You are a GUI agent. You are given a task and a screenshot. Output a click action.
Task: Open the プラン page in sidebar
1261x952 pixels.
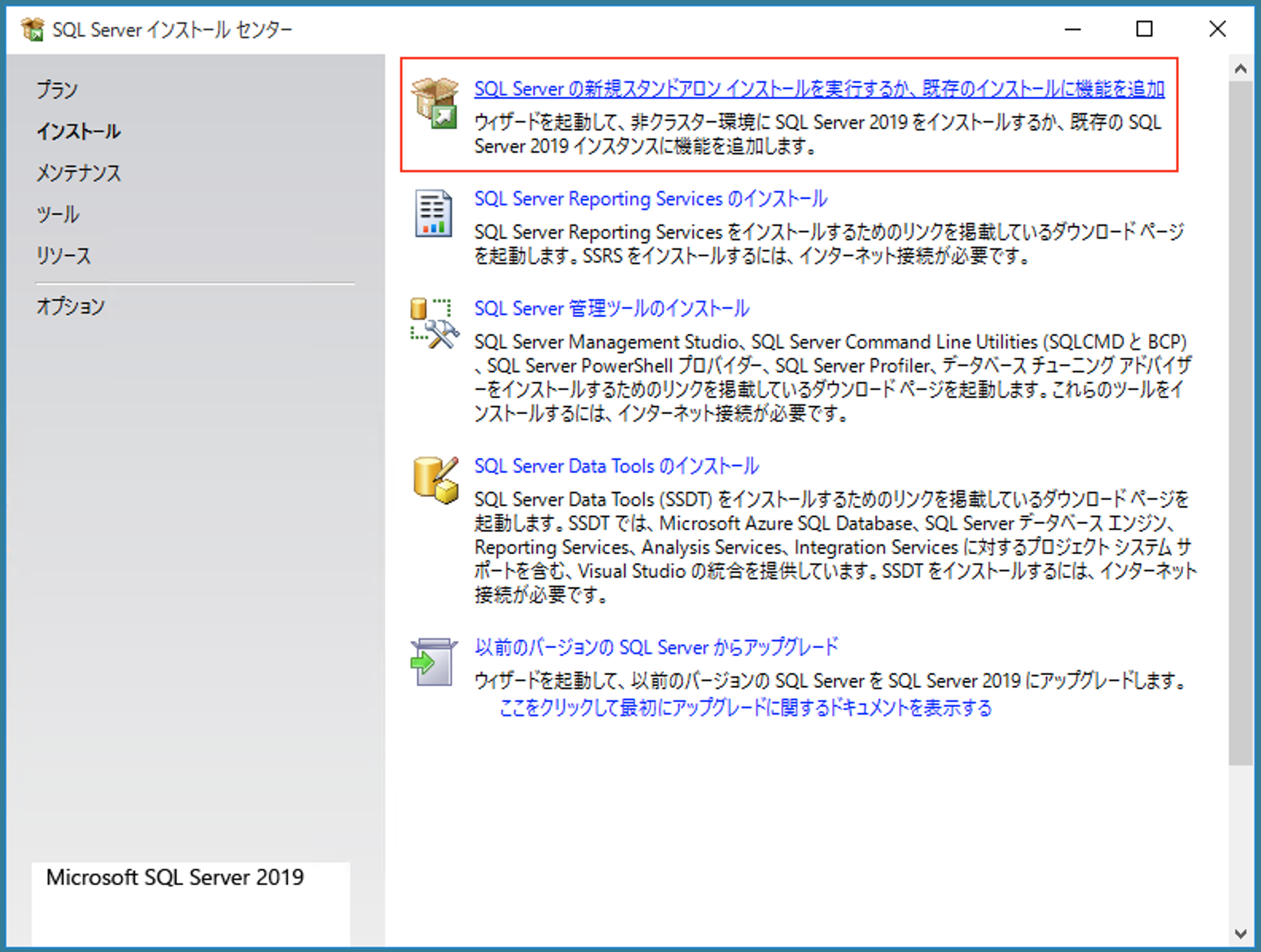[57, 90]
